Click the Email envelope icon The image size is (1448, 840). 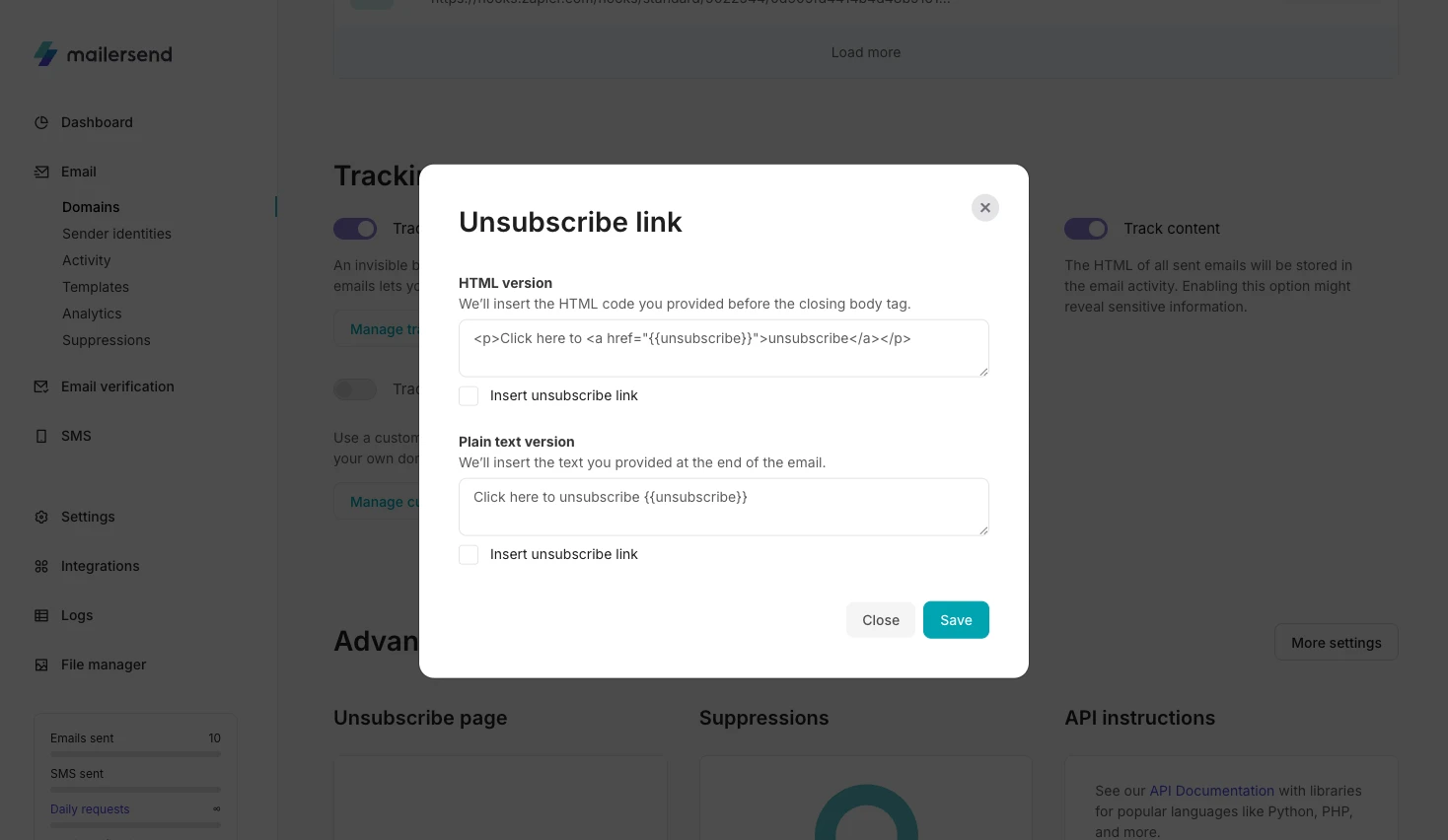click(41, 172)
